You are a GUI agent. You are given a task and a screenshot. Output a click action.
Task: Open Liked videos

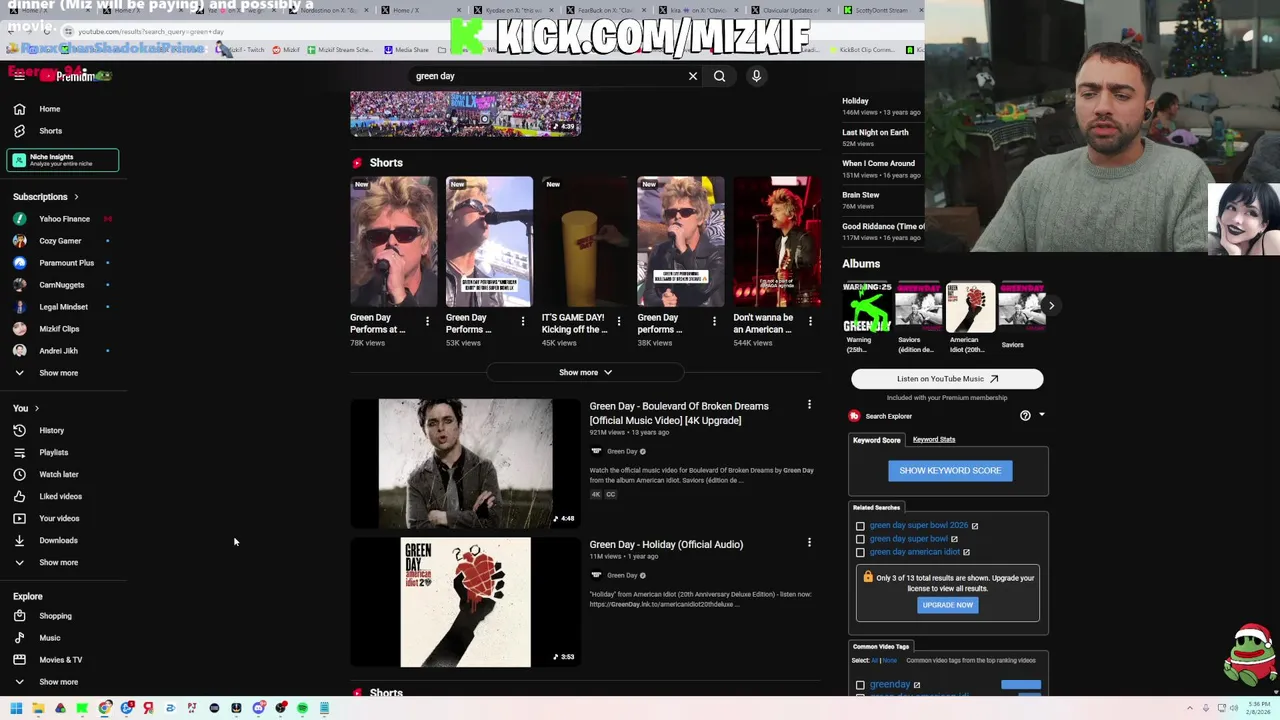tap(62, 497)
